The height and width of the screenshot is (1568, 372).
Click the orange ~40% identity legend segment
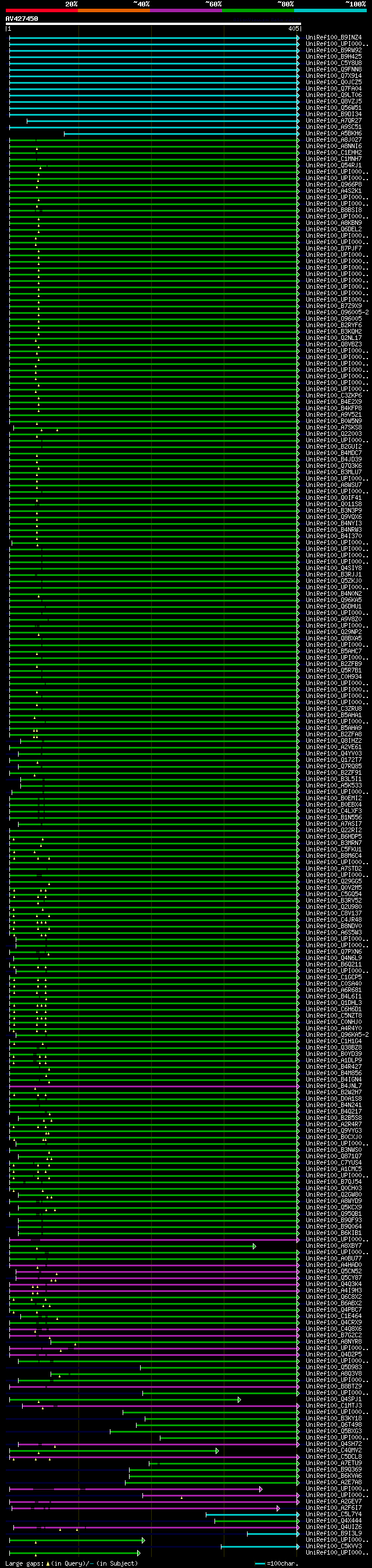pyautogui.click(x=114, y=10)
